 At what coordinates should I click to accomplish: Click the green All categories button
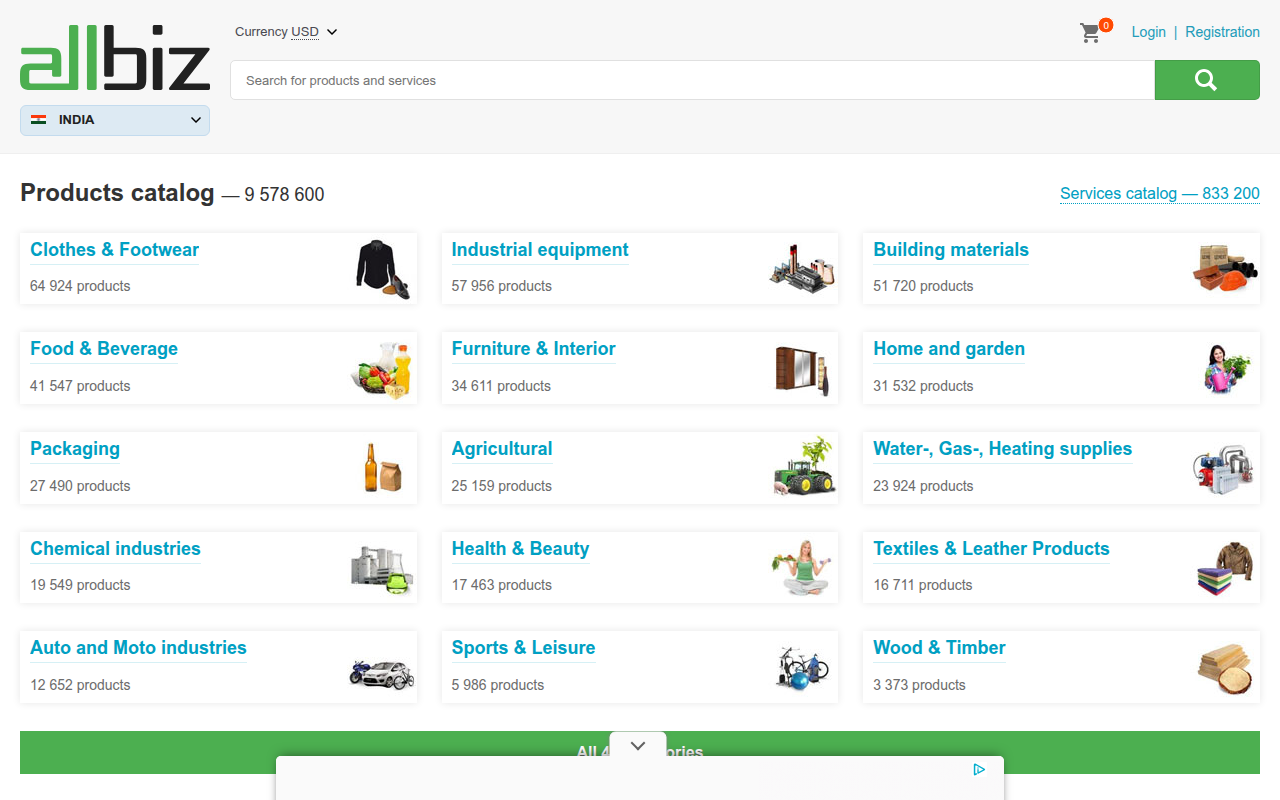click(x=640, y=752)
